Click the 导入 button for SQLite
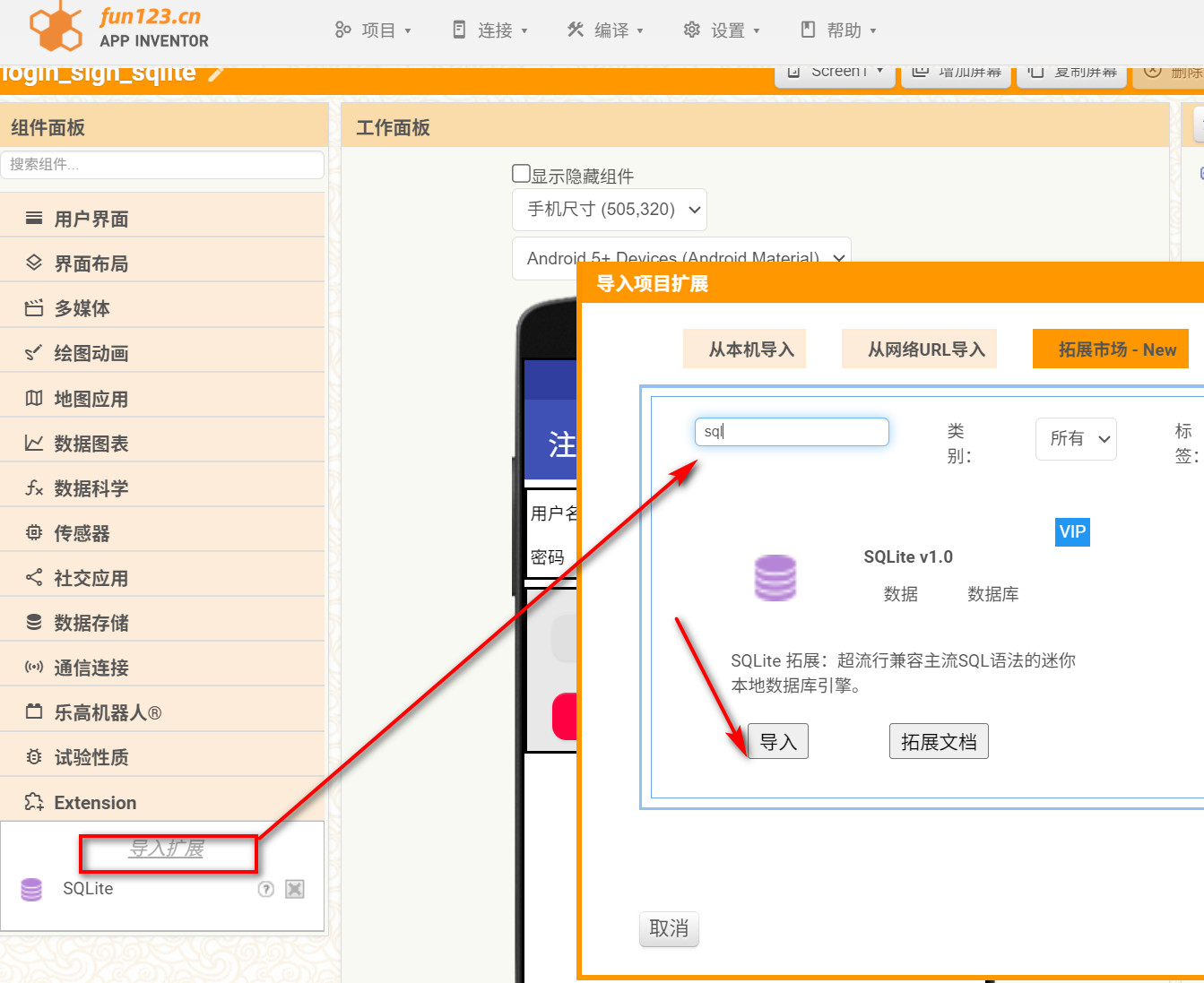This screenshot has height=983, width=1204. (x=778, y=742)
